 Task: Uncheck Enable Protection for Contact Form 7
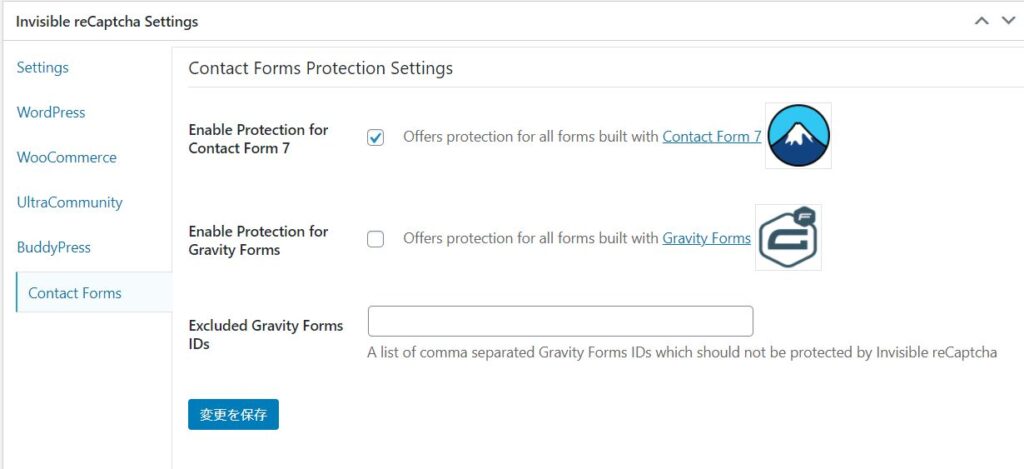point(376,138)
